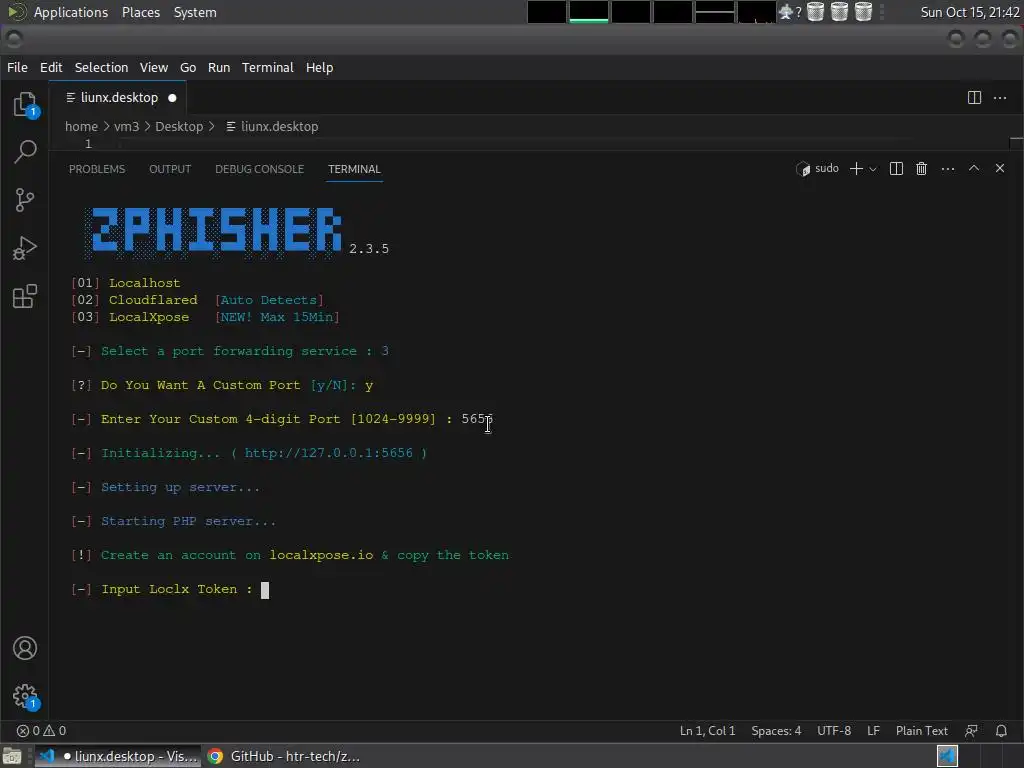Open the Extensions view
Viewport: 1024px width, 768px height.
point(25,296)
